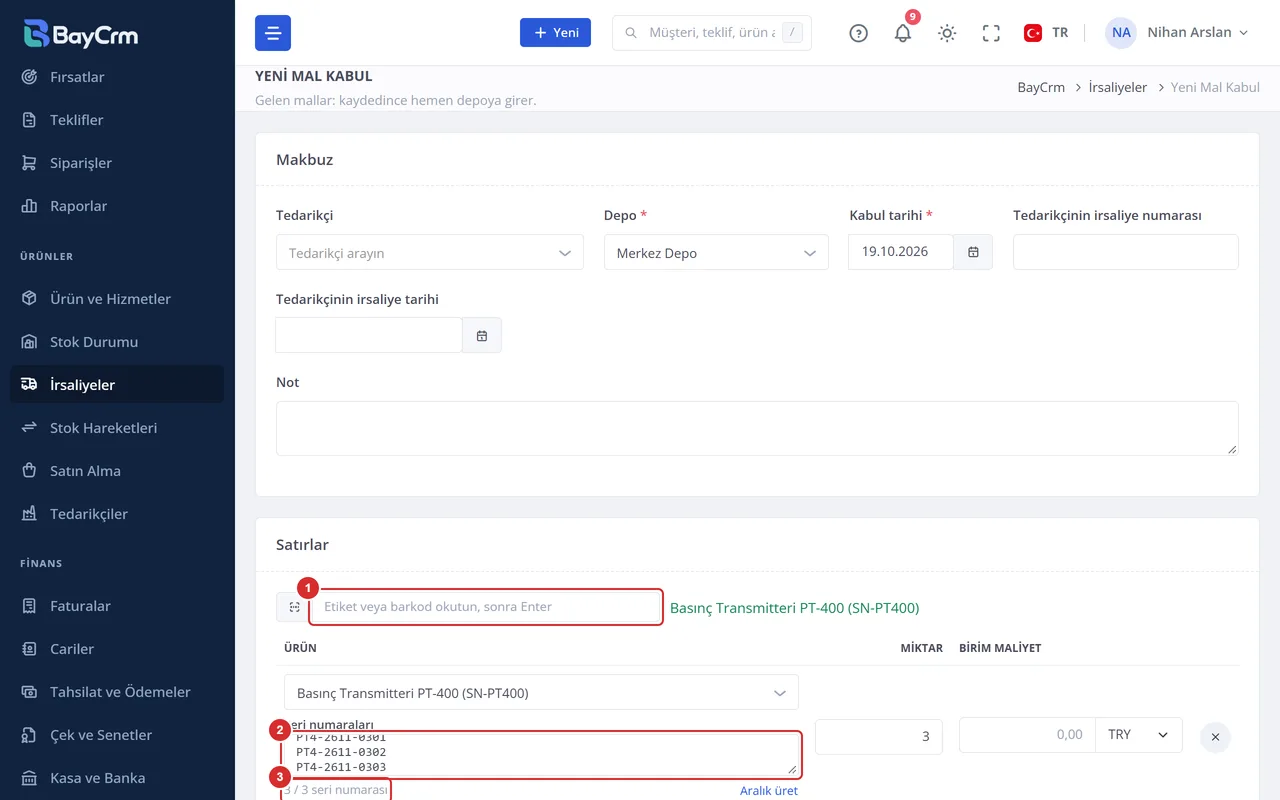
Task: Click the NA user avatar
Action: (x=1121, y=33)
